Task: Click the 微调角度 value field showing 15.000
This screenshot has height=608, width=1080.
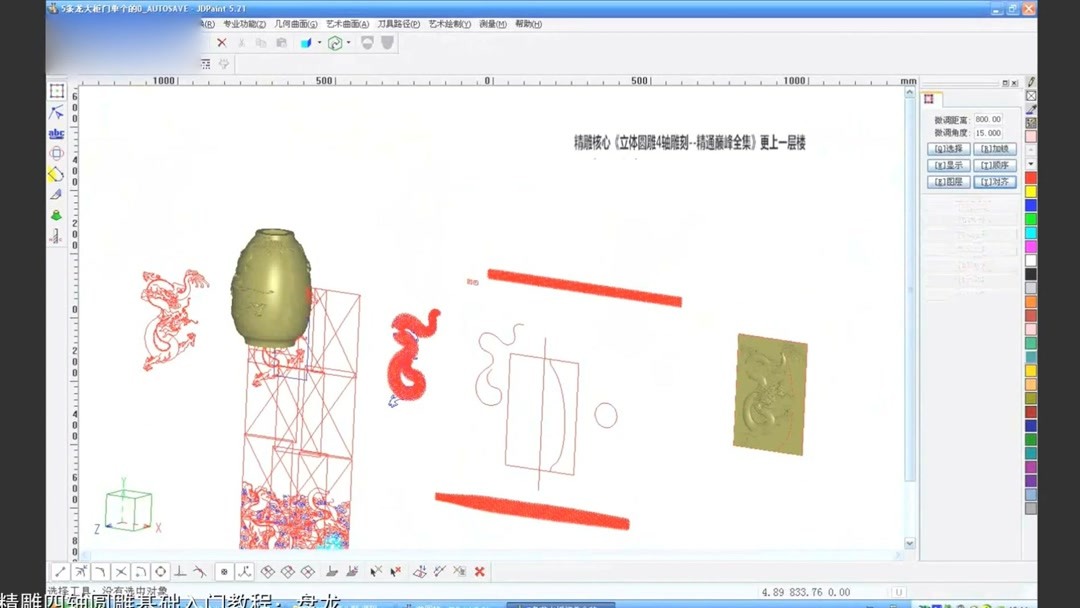Action: pos(988,133)
